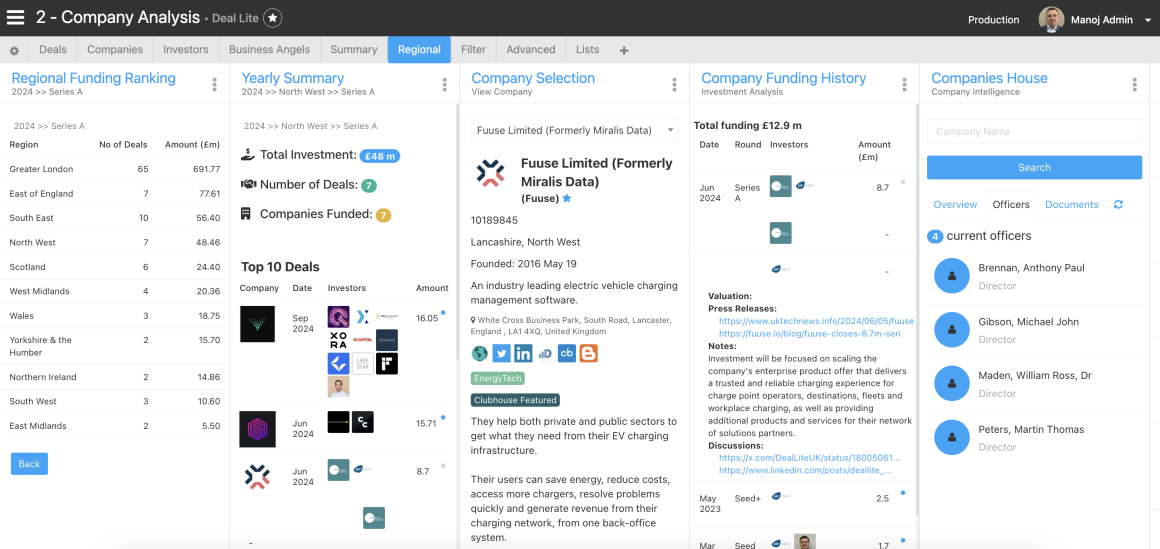
Task: Show Companies House Documents tab
Action: 1071,204
